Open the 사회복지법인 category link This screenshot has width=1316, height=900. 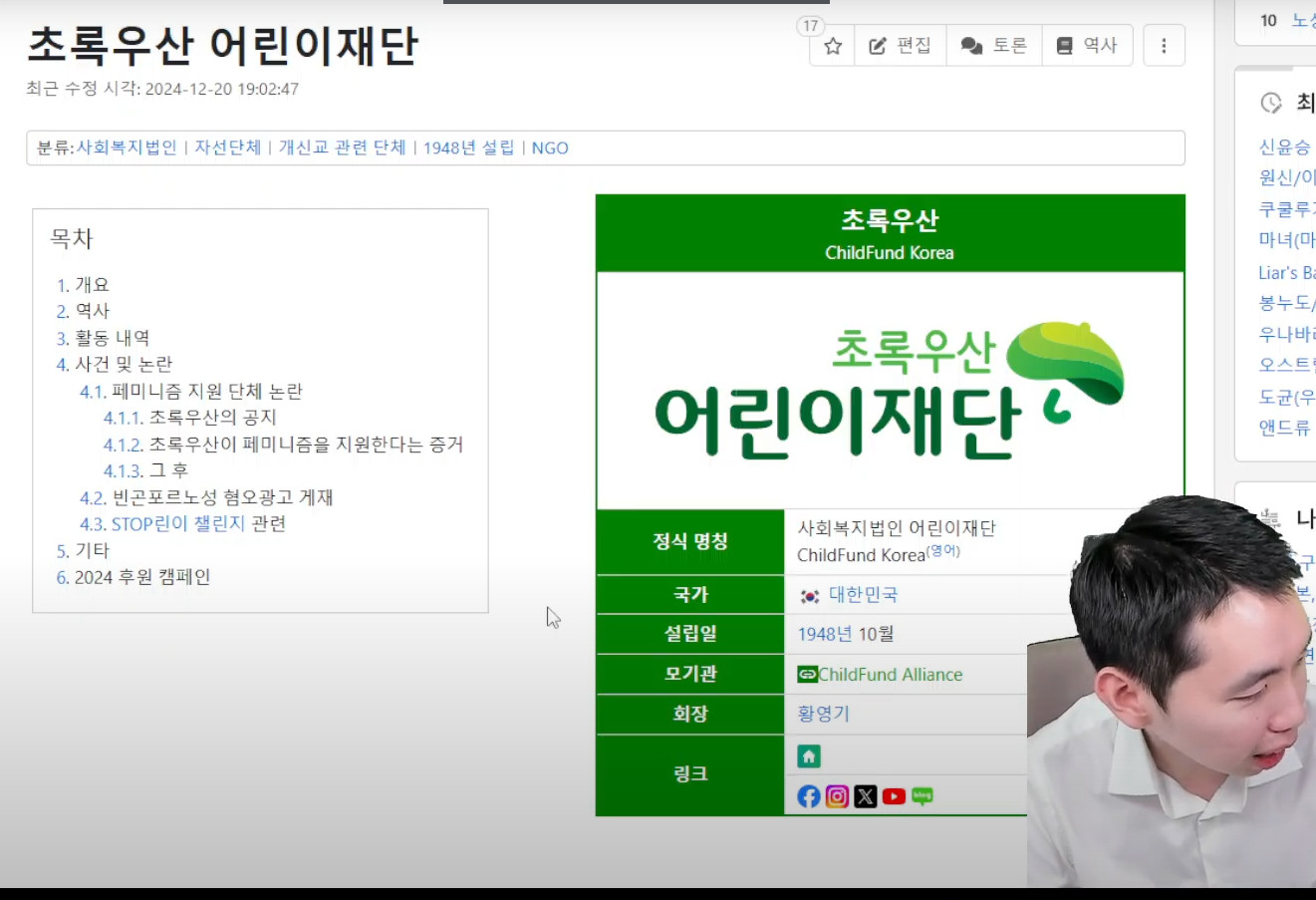(127, 148)
